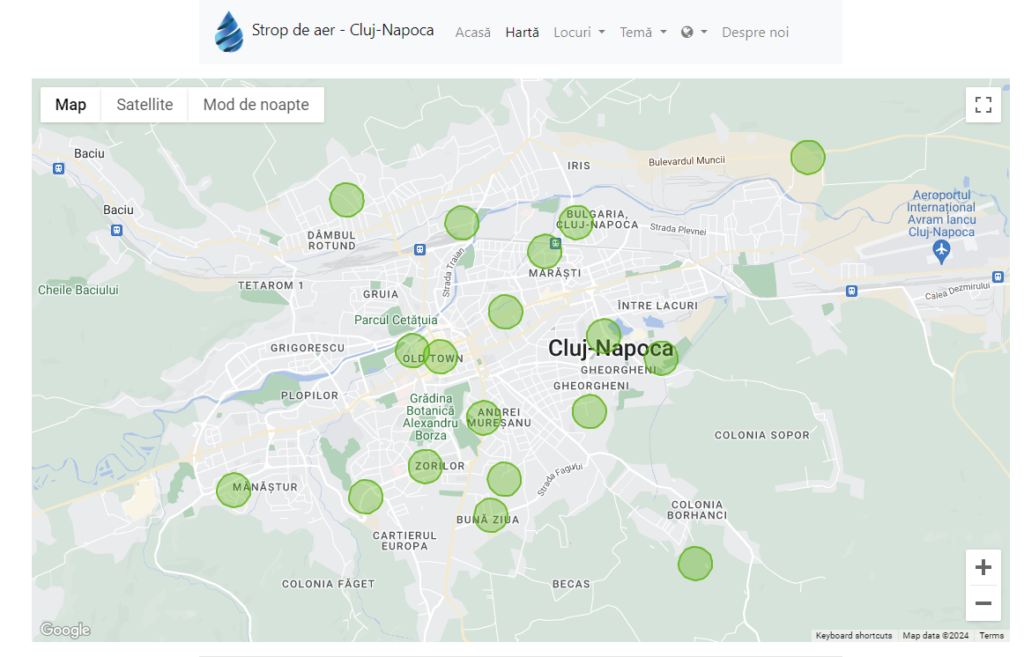Expand the Locuri dropdown menu
The width and height of the screenshot is (1024, 657).
[579, 32]
